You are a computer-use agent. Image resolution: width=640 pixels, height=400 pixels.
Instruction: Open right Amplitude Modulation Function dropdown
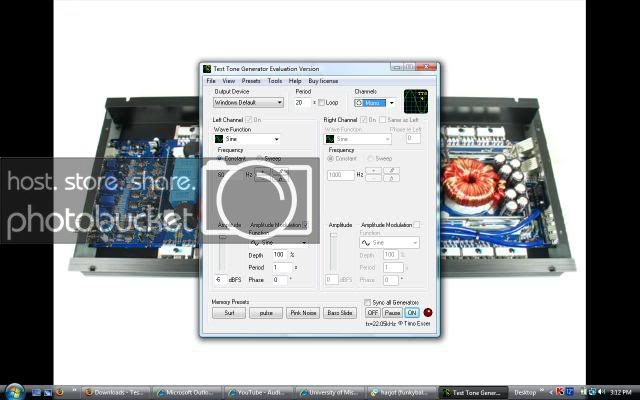tap(389, 242)
